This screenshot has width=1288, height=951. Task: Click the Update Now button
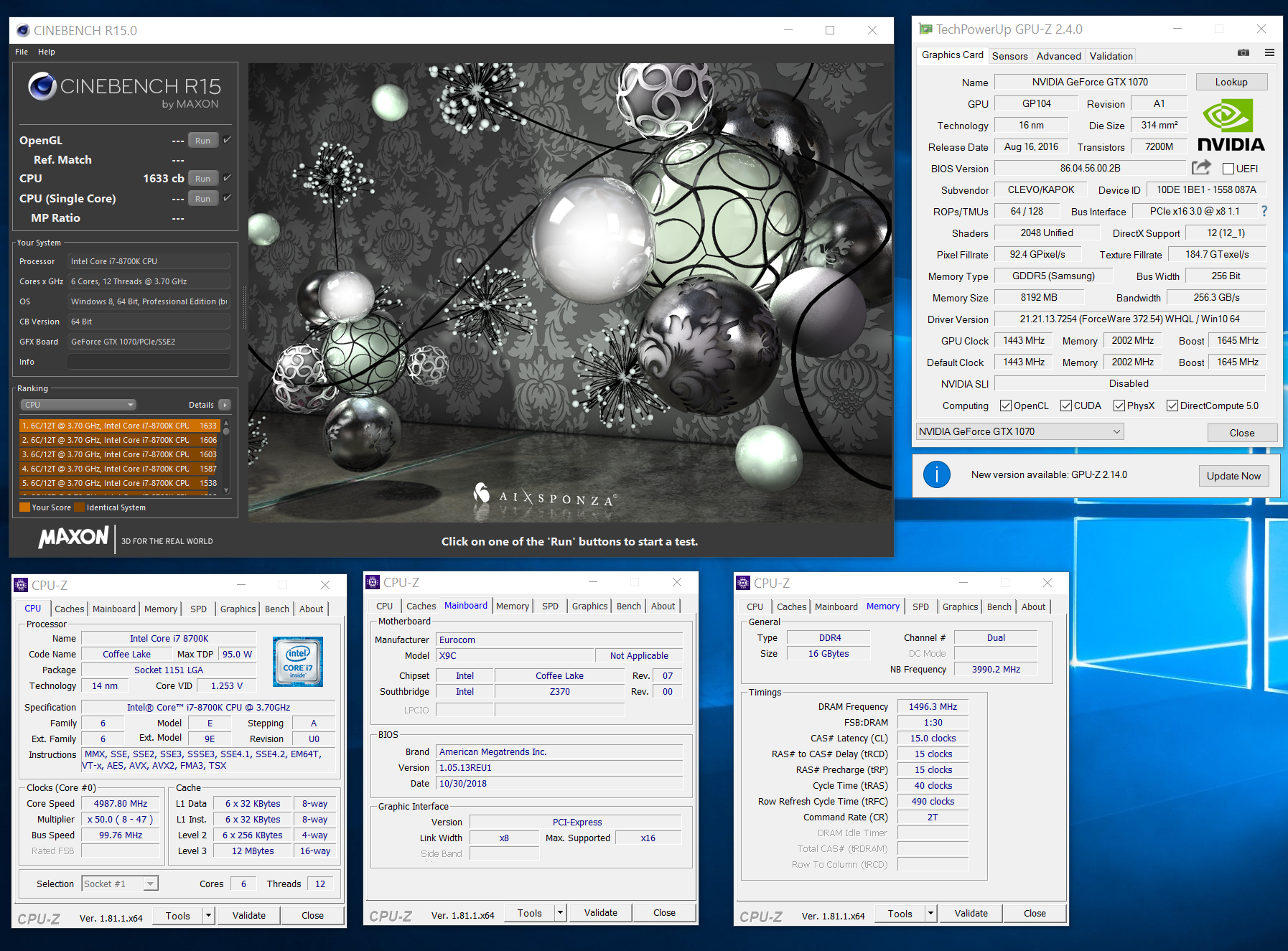(x=1233, y=476)
